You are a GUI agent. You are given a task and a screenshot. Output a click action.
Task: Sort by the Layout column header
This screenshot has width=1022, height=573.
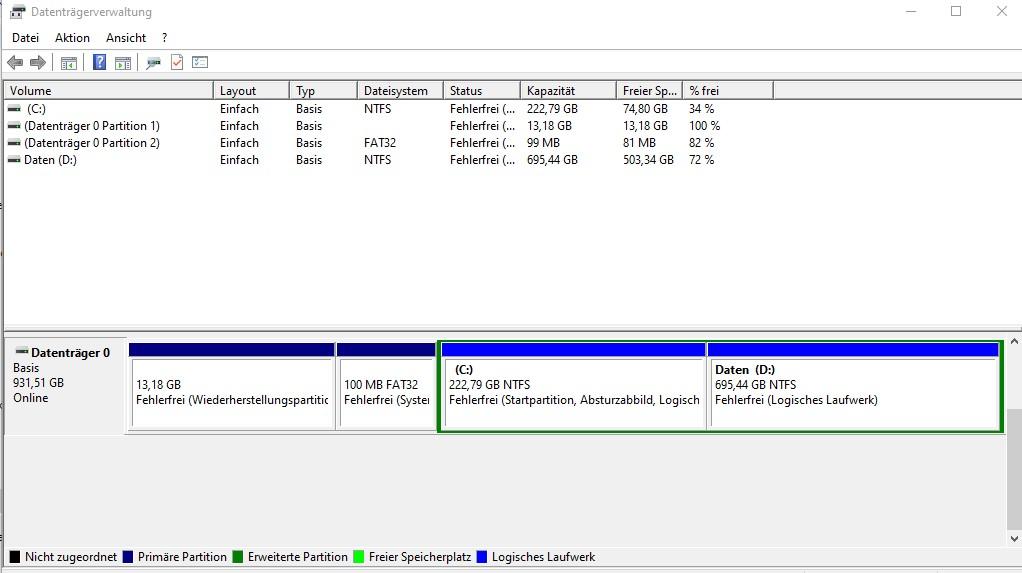point(251,91)
